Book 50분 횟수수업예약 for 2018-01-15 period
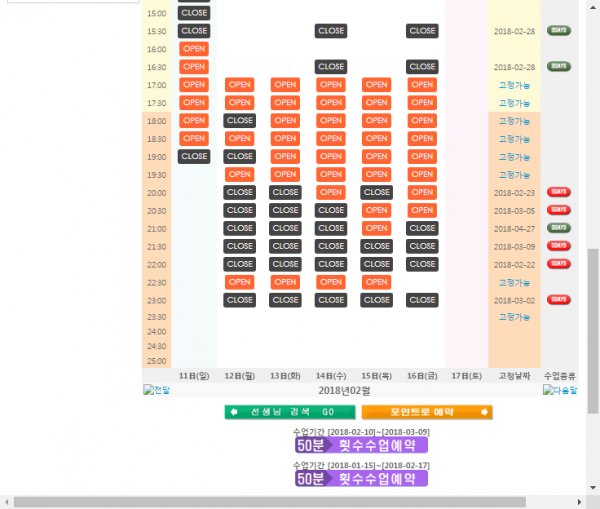The width and height of the screenshot is (600, 509). coord(361,479)
